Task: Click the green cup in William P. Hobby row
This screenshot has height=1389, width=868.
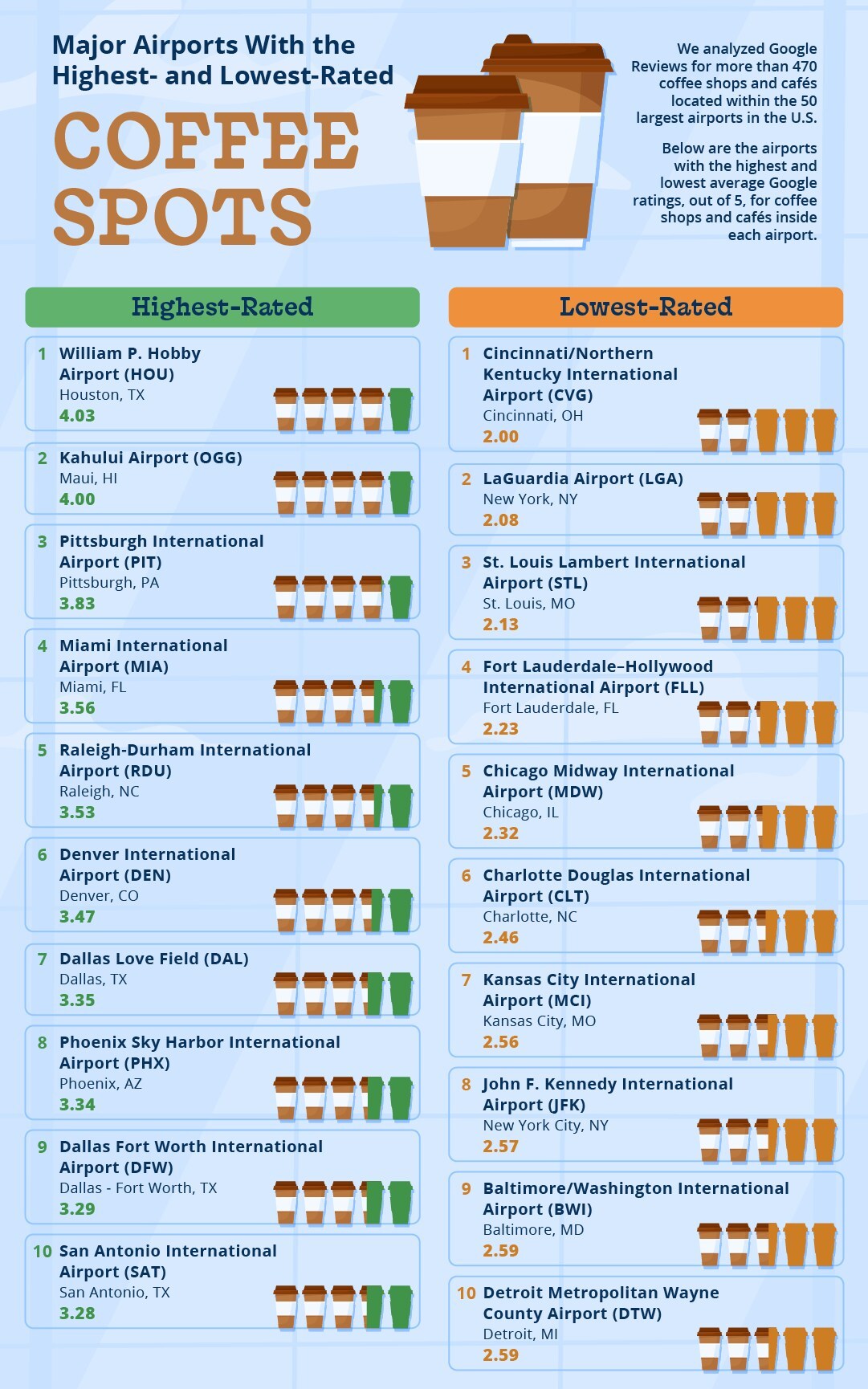Action: click(400, 409)
